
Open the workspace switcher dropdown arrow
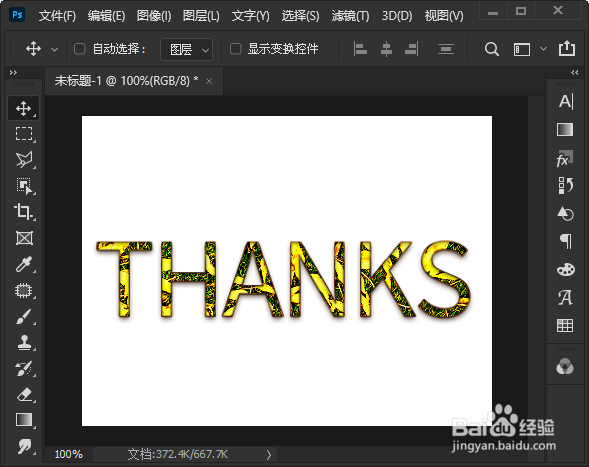tap(543, 49)
